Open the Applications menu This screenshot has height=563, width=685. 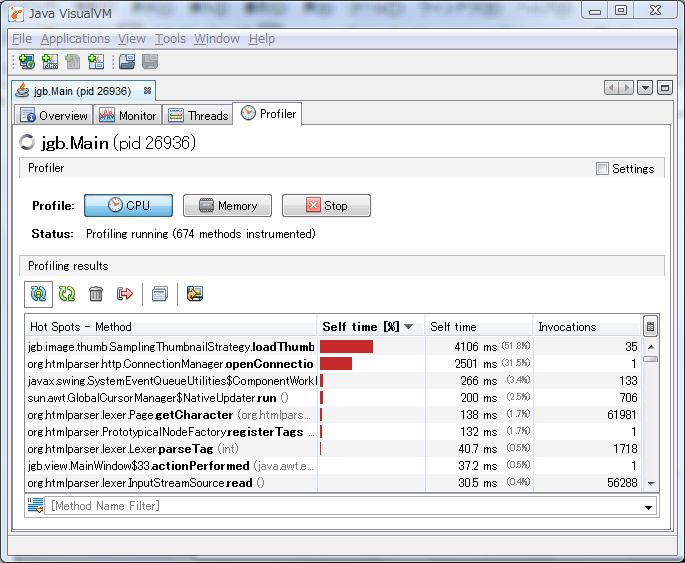(76, 39)
